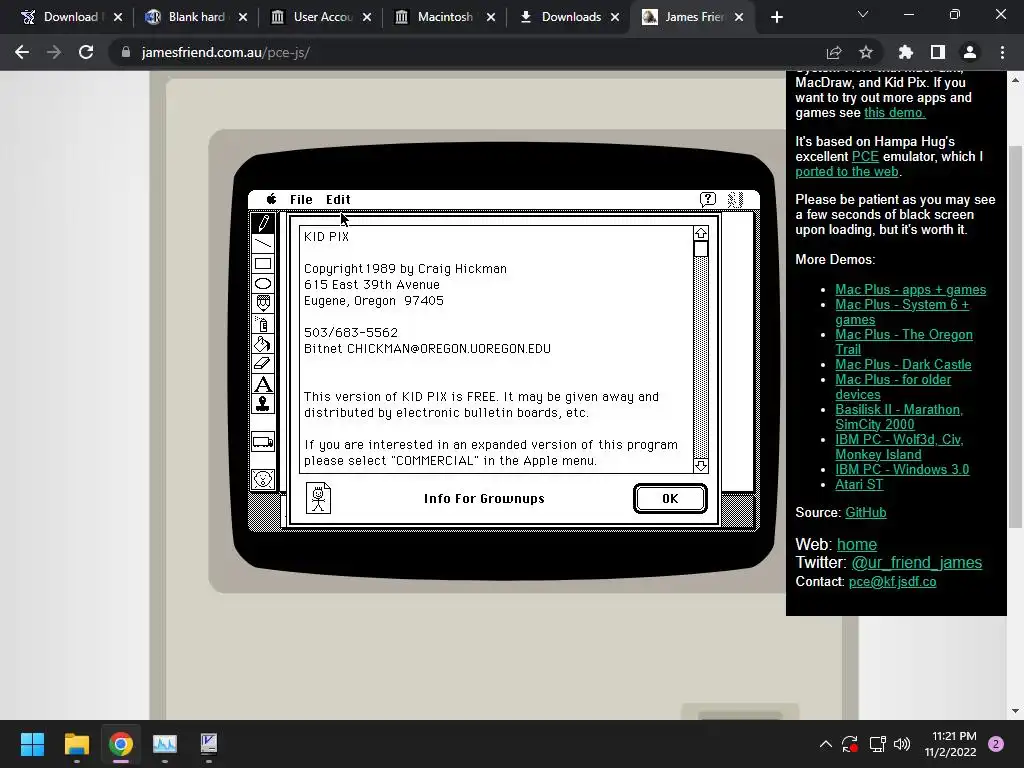Click the share this page icon

(x=834, y=52)
